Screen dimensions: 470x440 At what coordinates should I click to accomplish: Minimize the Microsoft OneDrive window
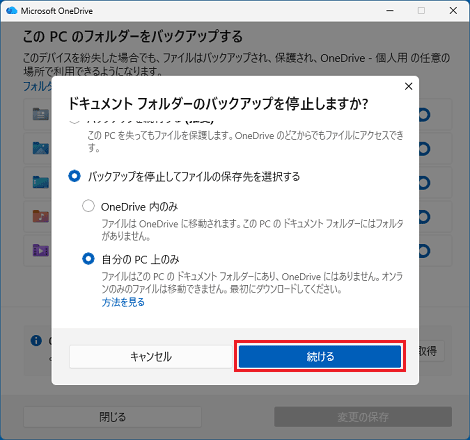click(390, 11)
